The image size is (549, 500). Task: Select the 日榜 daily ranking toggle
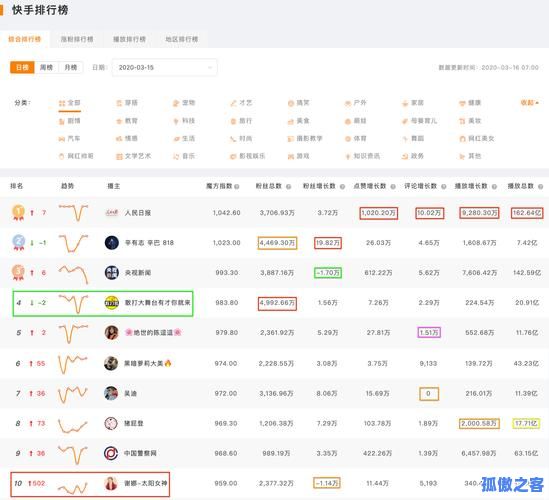[x=22, y=67]
